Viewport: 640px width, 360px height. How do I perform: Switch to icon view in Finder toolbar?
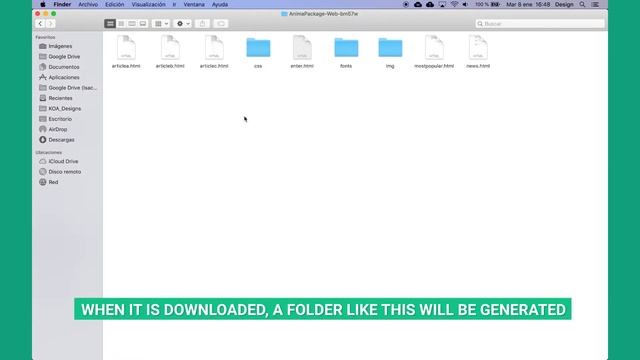(110, 24)
